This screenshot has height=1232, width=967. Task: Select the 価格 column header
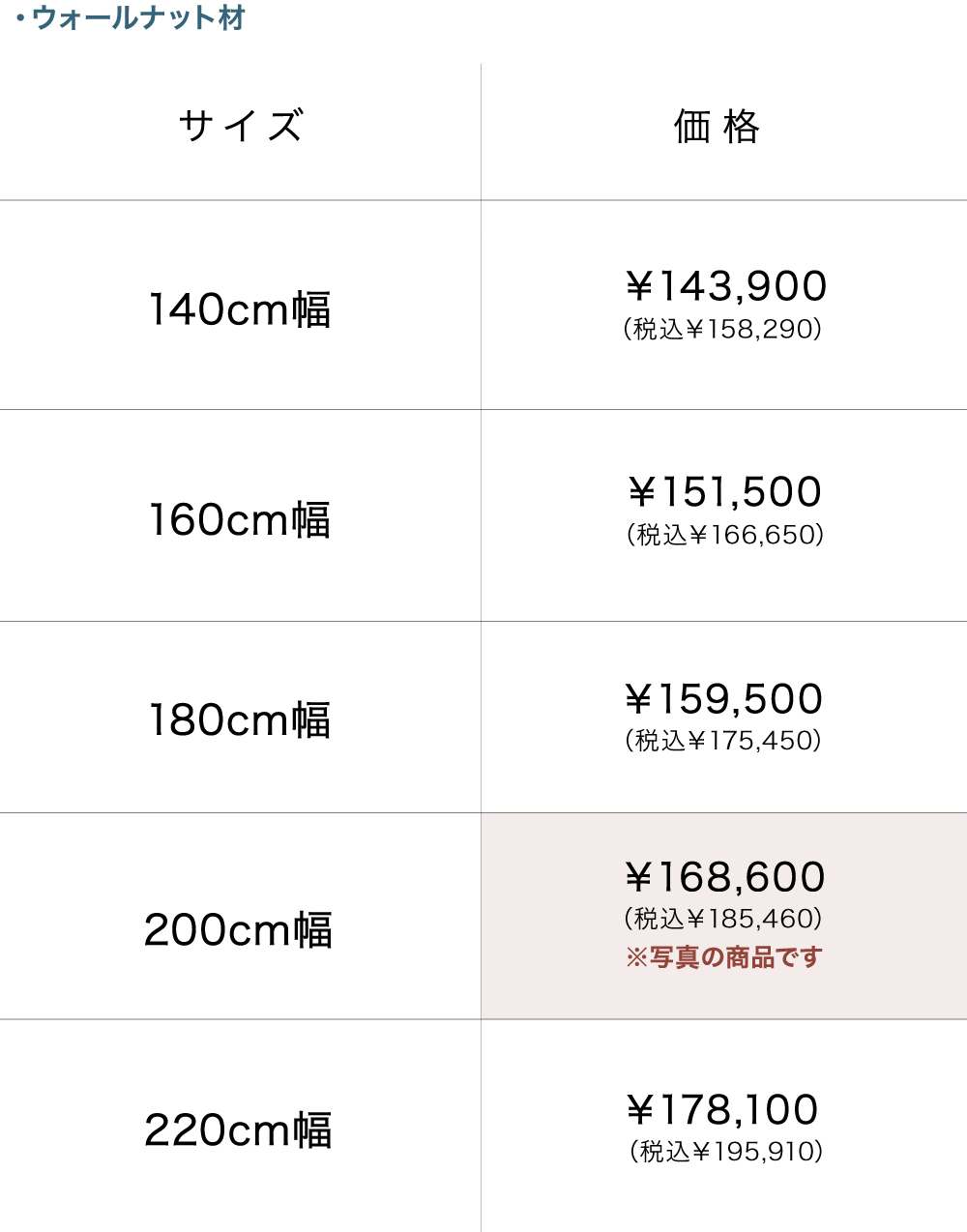pos(718,127)
